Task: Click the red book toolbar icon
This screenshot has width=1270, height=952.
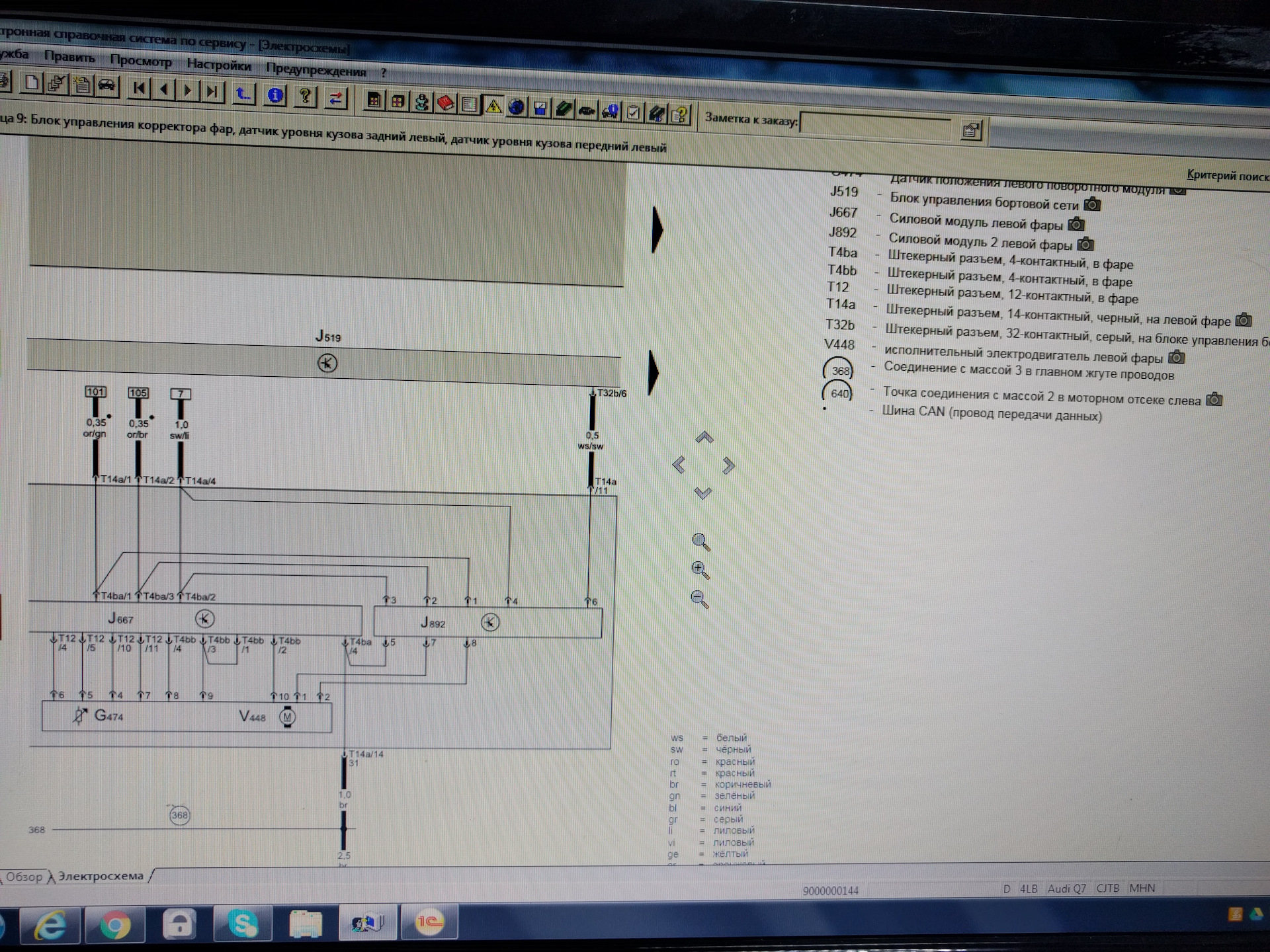Action: point(446,103)
